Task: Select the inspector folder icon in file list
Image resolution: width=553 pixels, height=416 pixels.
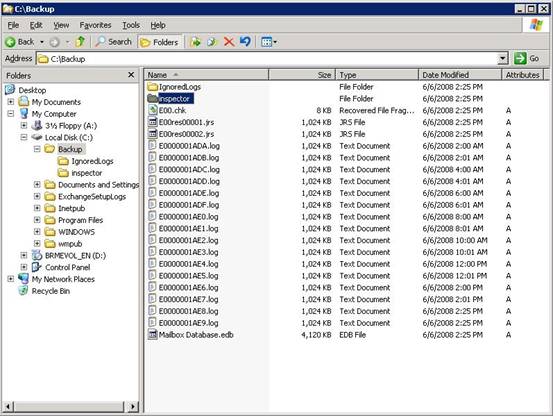Action: (152, 98)
